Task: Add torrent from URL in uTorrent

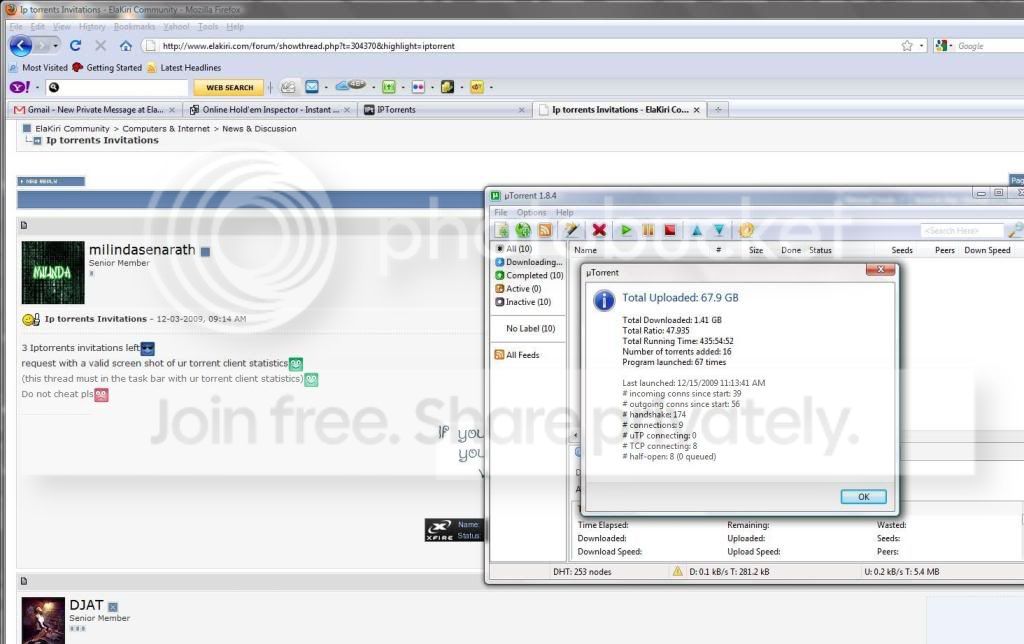Action: (x=523, y=230)
